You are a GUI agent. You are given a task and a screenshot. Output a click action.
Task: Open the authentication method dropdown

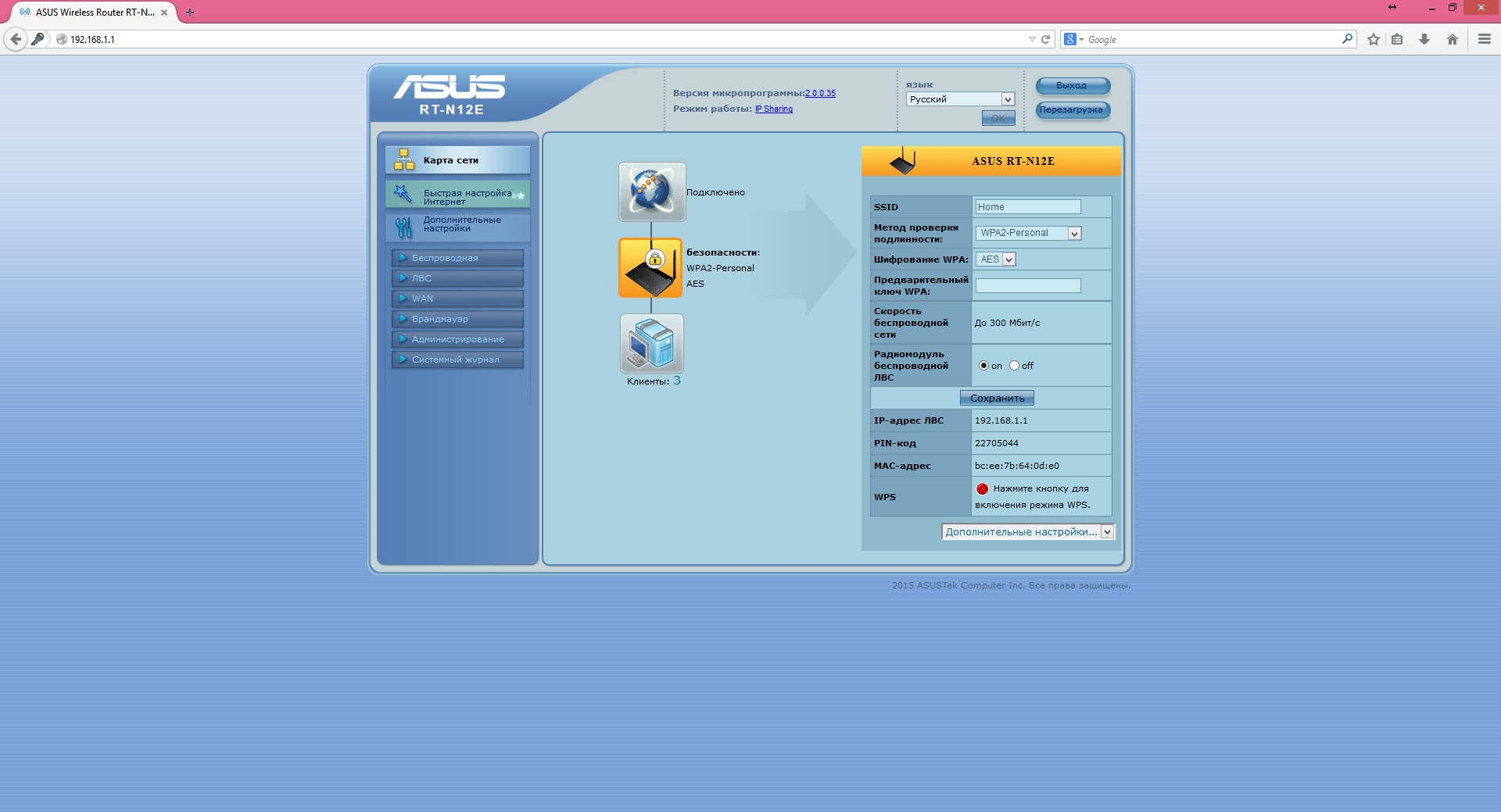[1028, 233]
